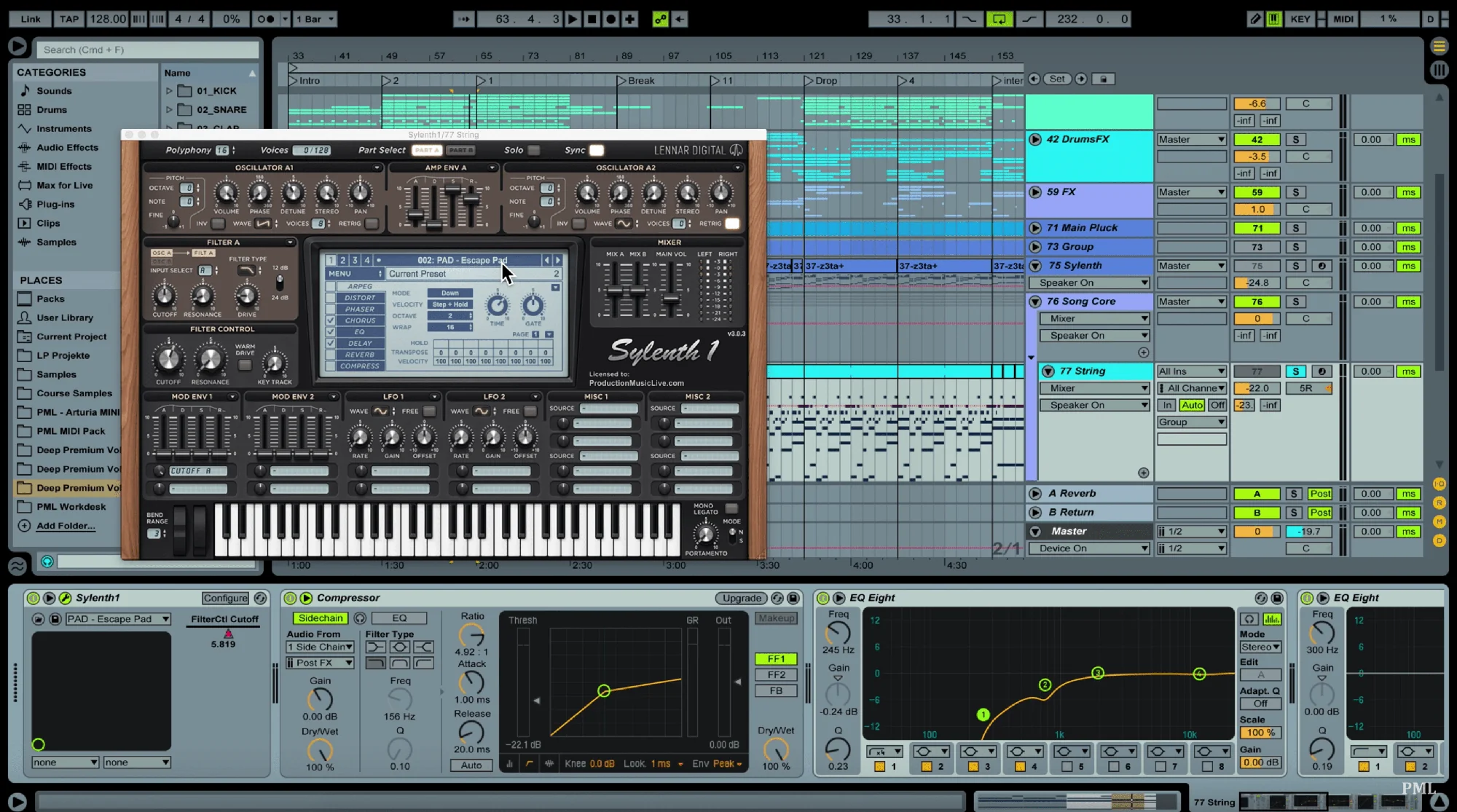Click the EQ Eight spectrum analyzer icon

pyautogui.click(x=1272, y=619)
